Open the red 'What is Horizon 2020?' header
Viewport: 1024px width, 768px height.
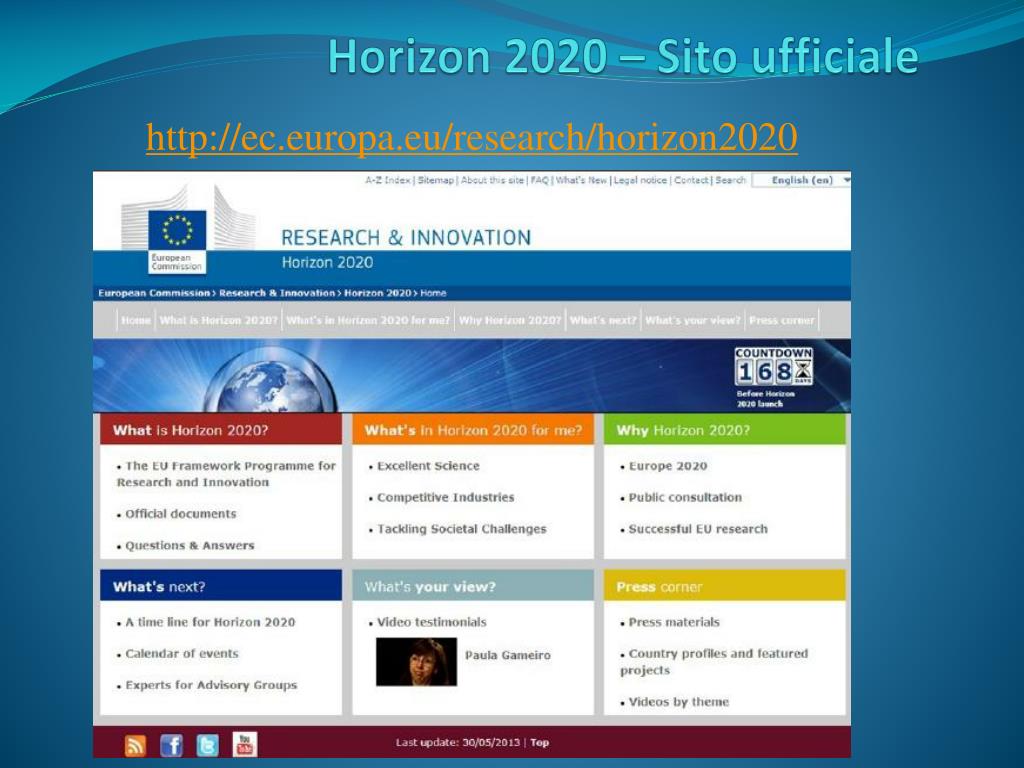point(221,430)
